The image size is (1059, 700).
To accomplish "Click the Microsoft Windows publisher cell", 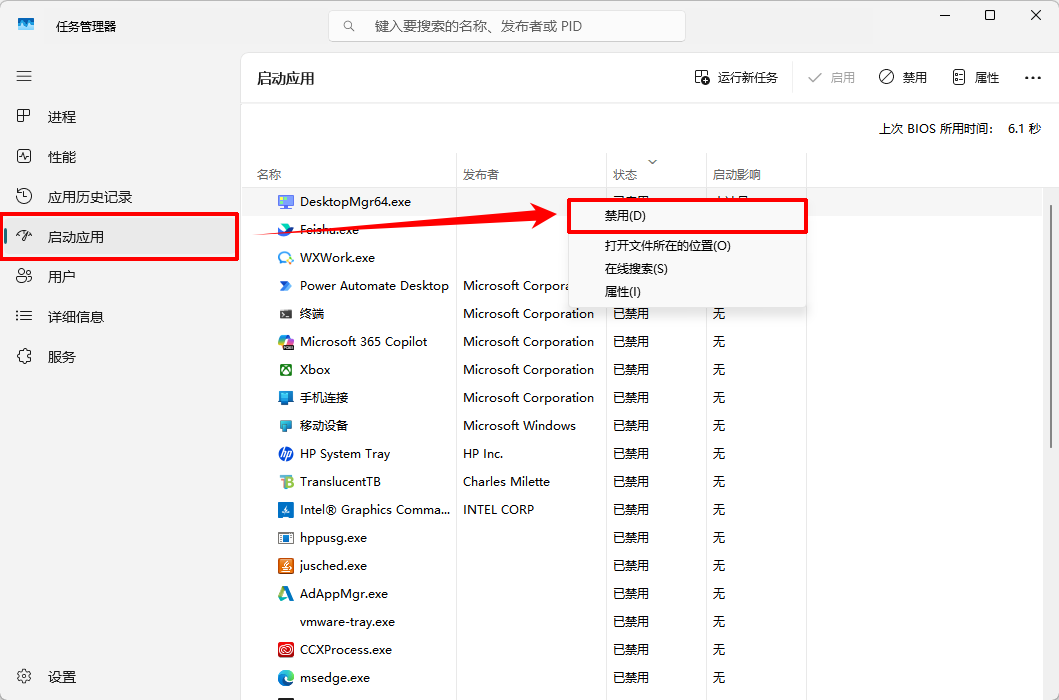I will (519, 426).
